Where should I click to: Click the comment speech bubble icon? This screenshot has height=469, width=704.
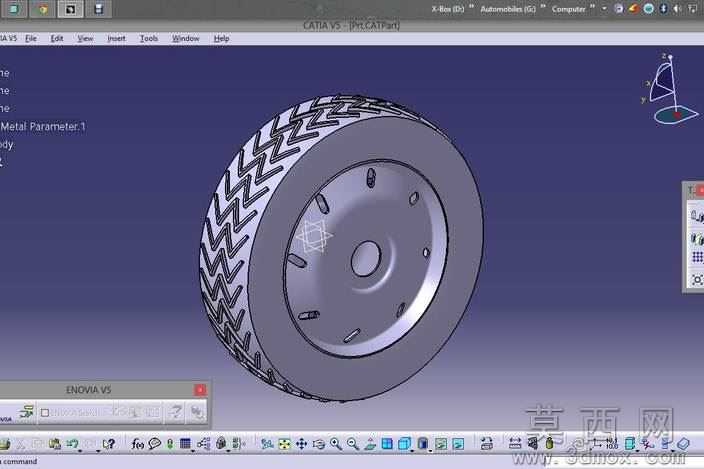155,443
